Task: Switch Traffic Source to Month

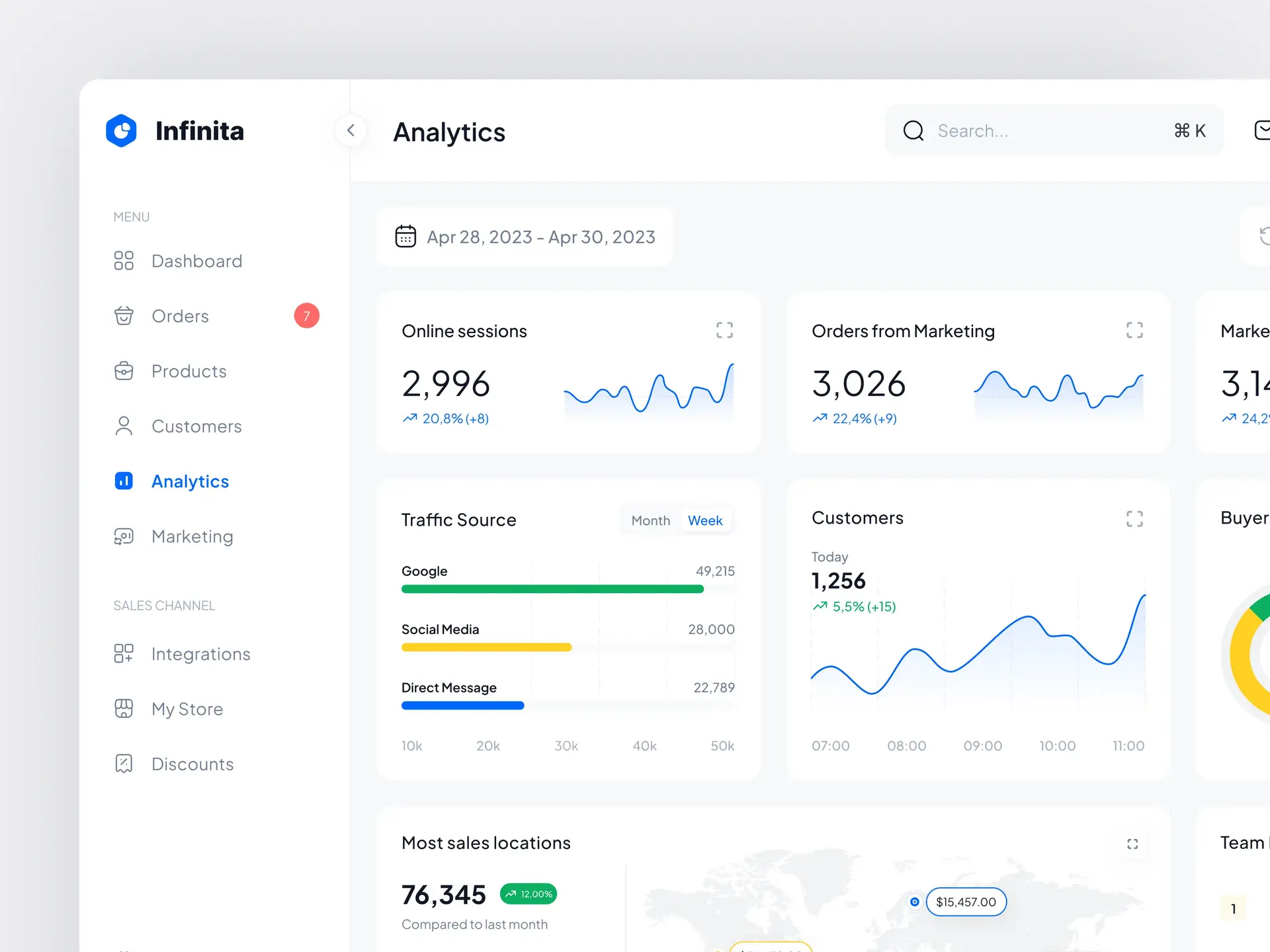Action: [x=651, y=520]
